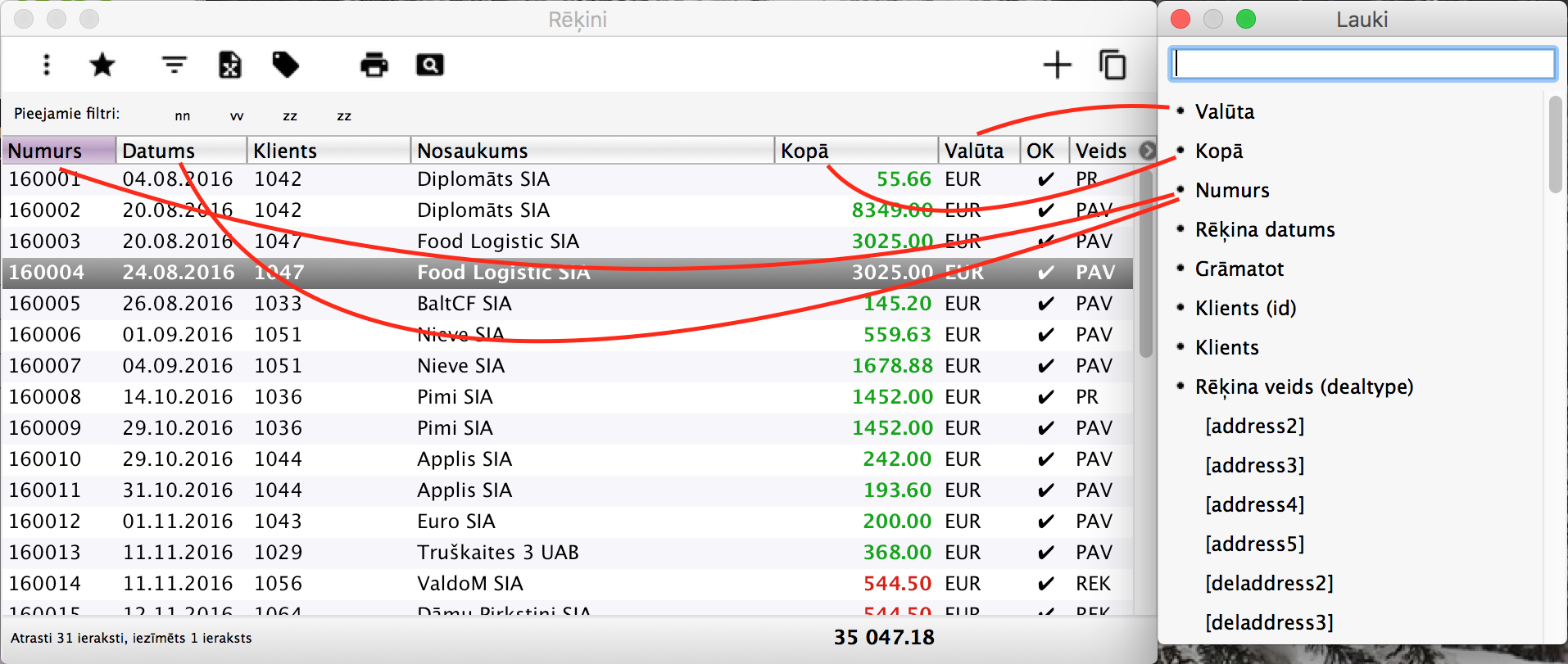Open the print preview magnifier icon

(429, 65)
